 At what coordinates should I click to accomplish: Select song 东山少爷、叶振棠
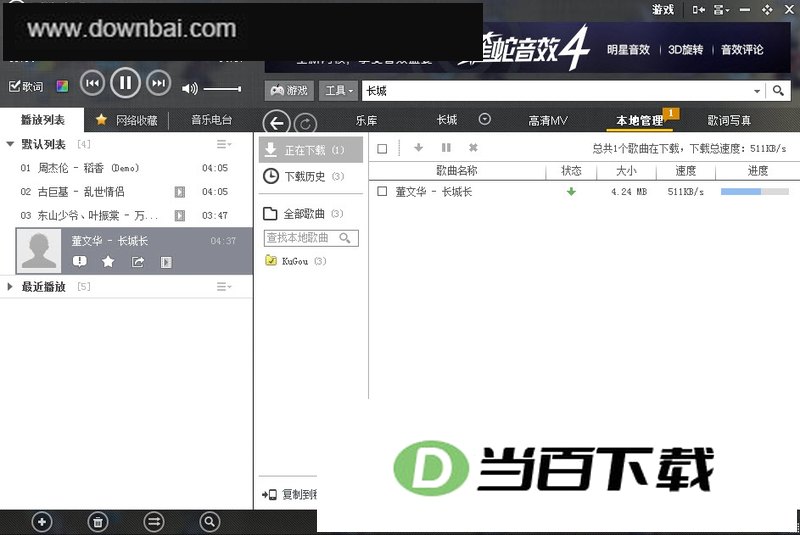pyautogui.click(x=126, y=215)
